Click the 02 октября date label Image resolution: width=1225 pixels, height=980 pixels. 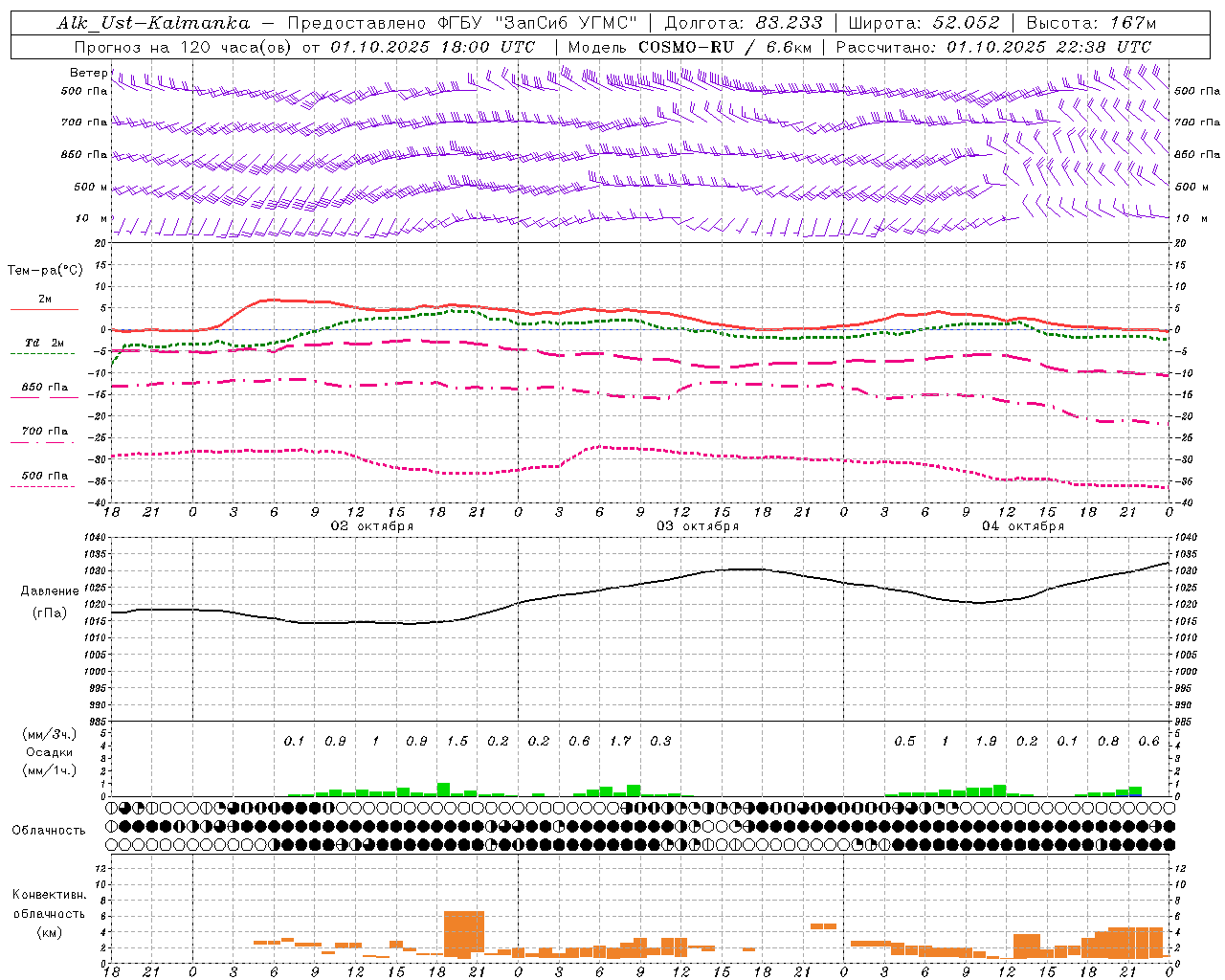(x=372, y=526)
